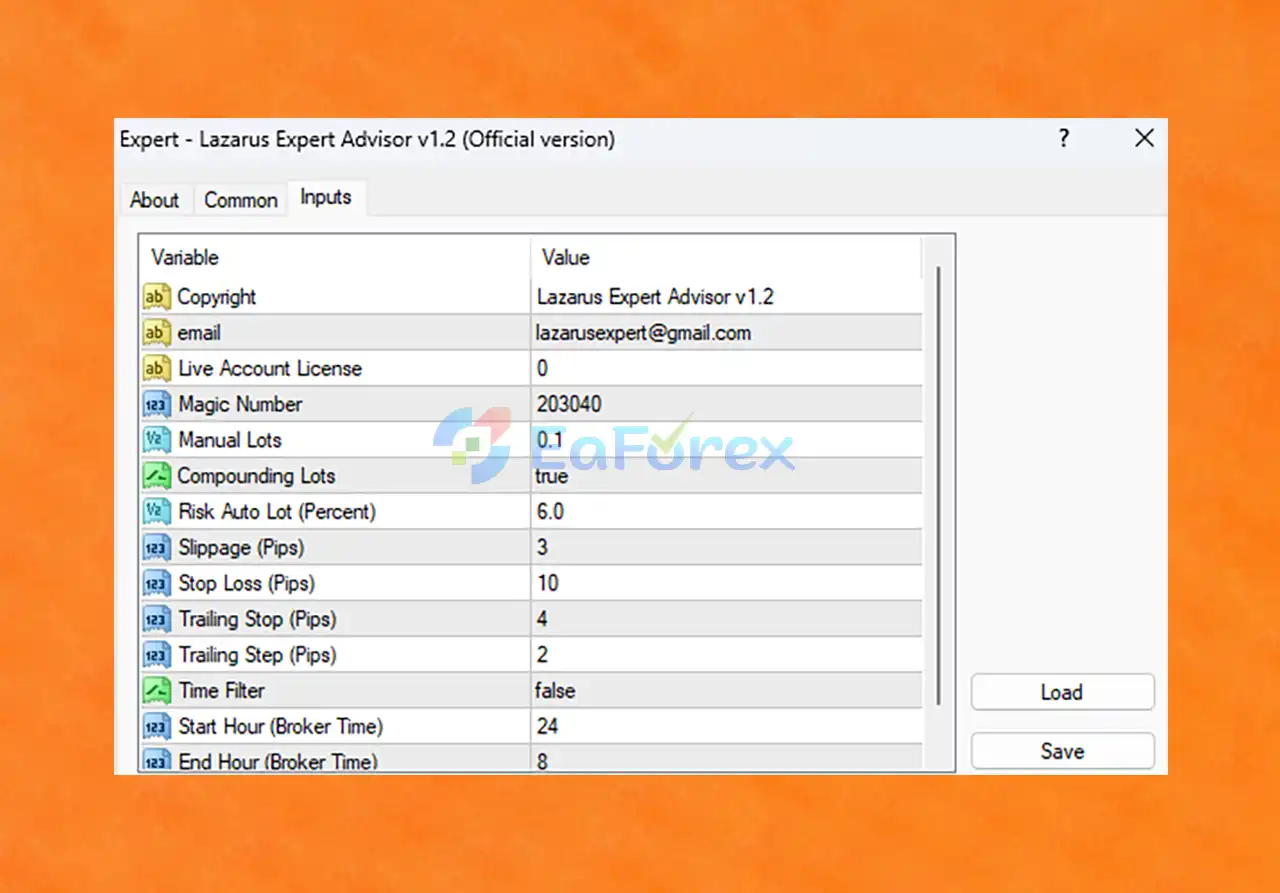
Task: Select the Magic Number label
Action: [x=240, y=405]
